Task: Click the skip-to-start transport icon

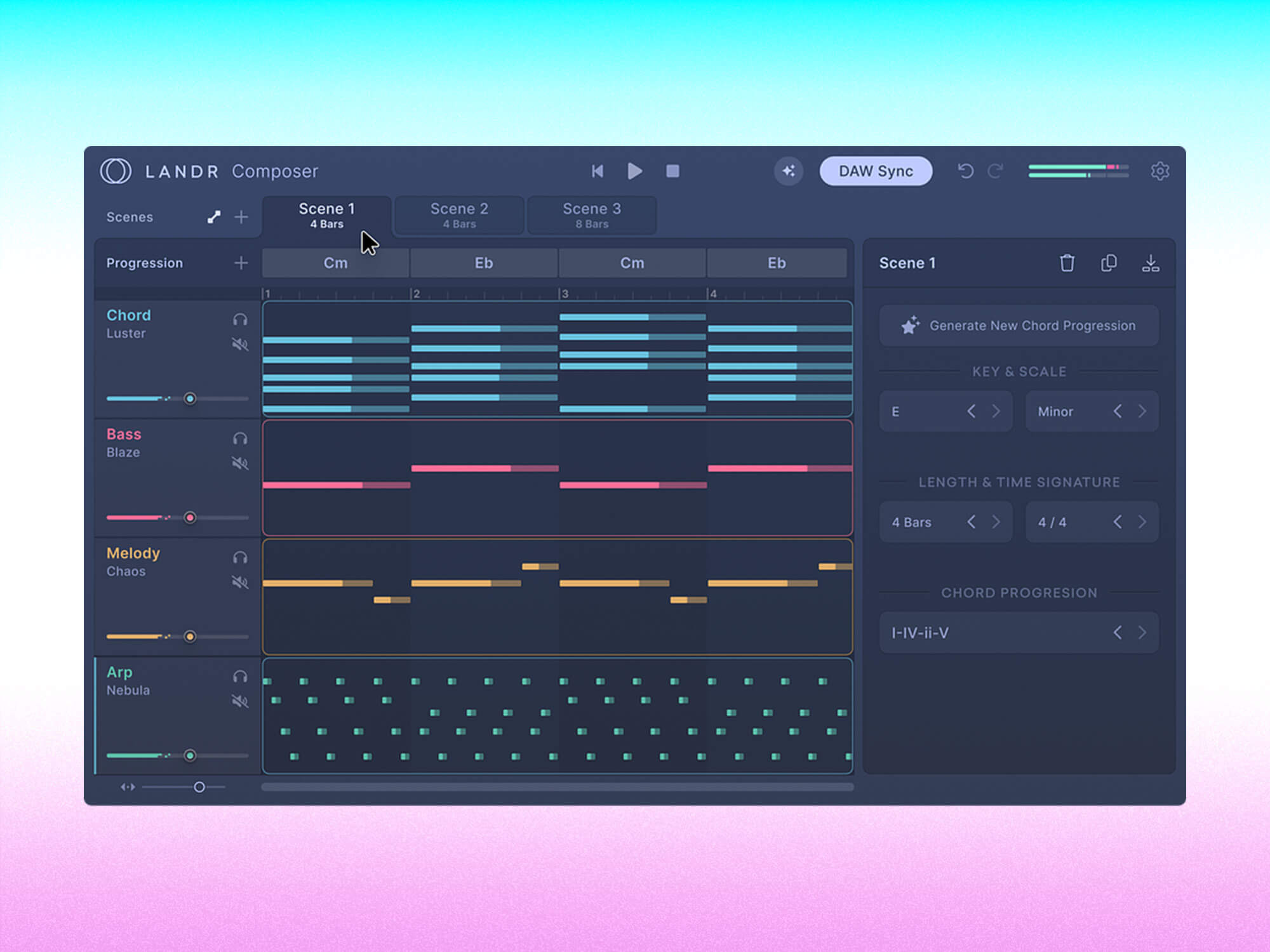Action: click(x=597, y=171)
